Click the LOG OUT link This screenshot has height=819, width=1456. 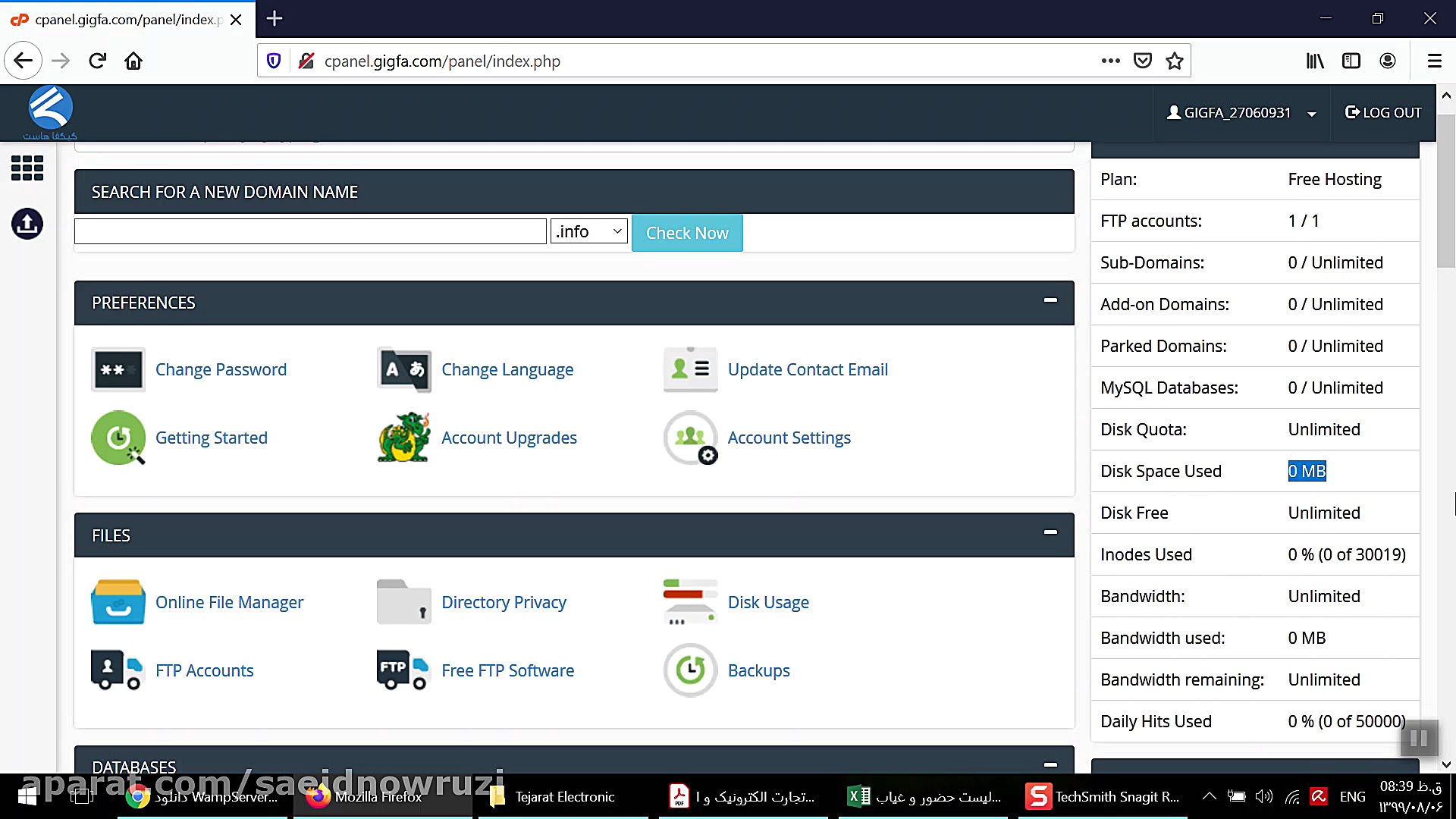[x=1383, y=113]
